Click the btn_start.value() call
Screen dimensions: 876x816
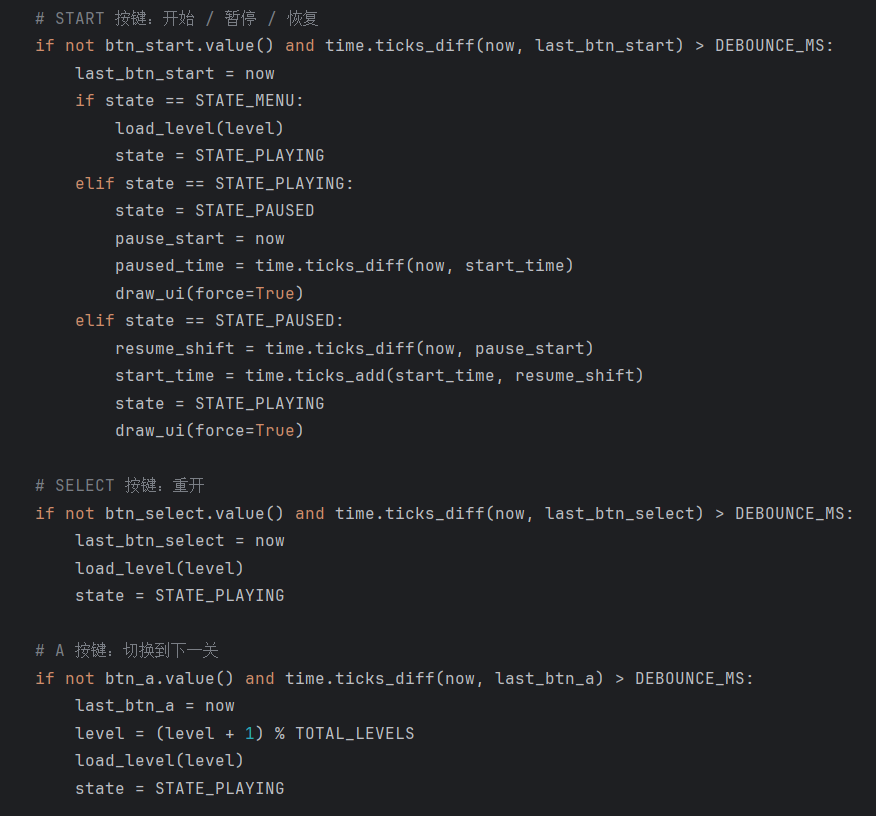tap(189, 46)
